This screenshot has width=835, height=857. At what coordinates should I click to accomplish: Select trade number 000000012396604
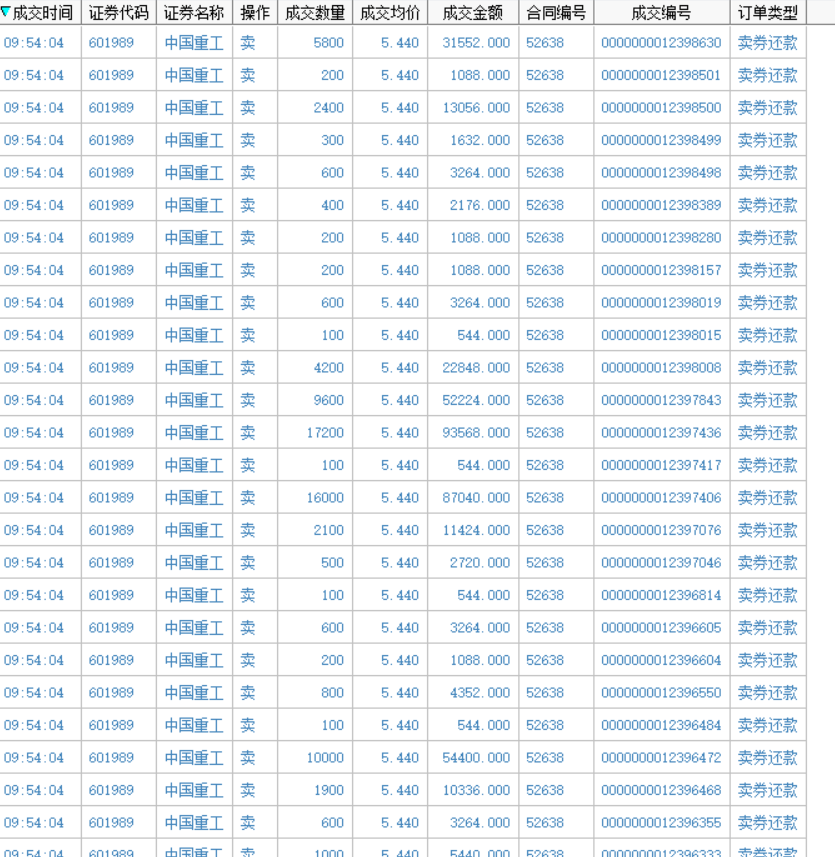pyautogui.click(x=661, y=660)
